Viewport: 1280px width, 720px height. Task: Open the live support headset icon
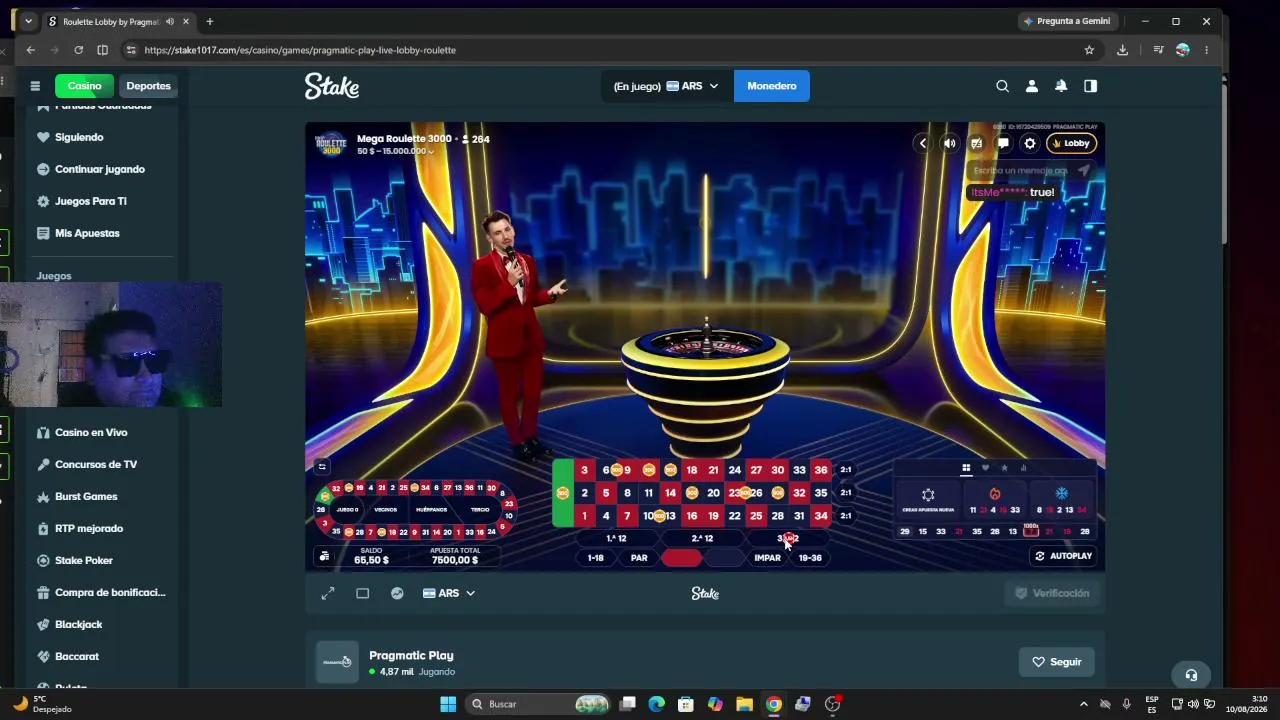tap(1191, 675)
